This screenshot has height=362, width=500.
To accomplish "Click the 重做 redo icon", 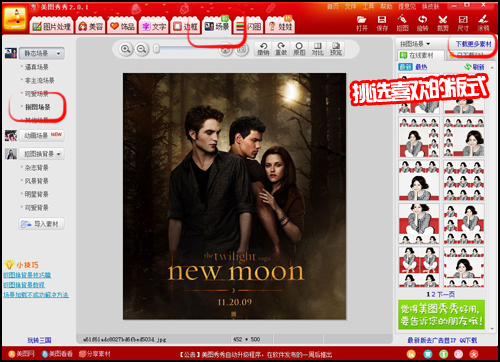I will pos(281,49).
